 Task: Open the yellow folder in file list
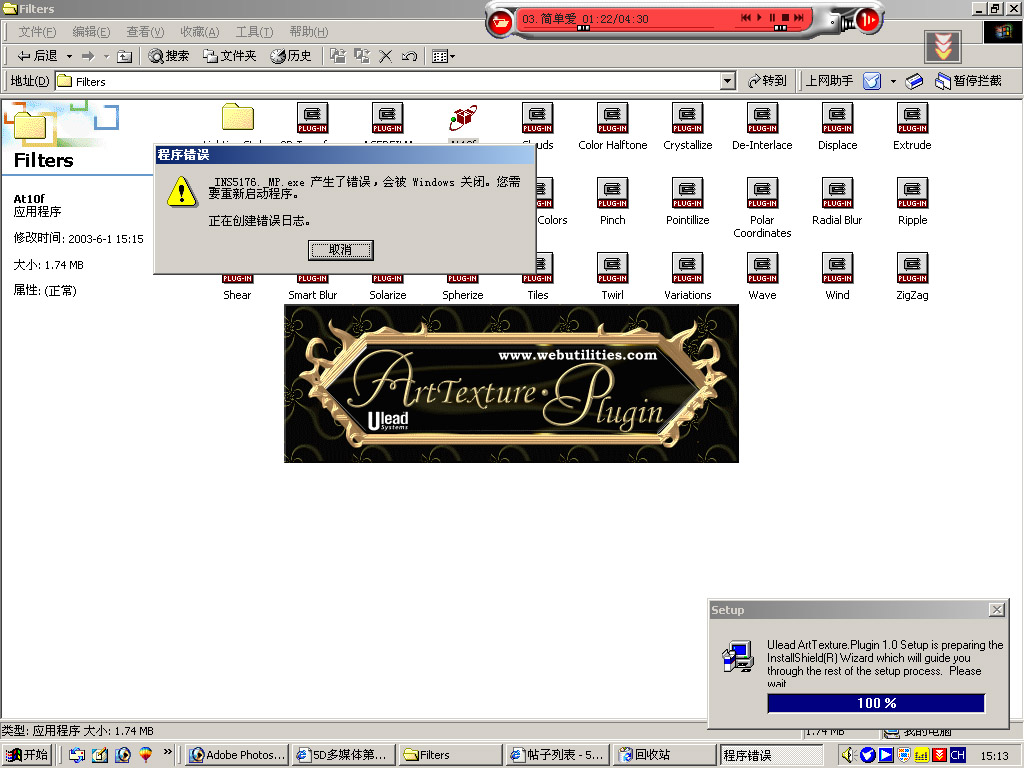point(238,118)
